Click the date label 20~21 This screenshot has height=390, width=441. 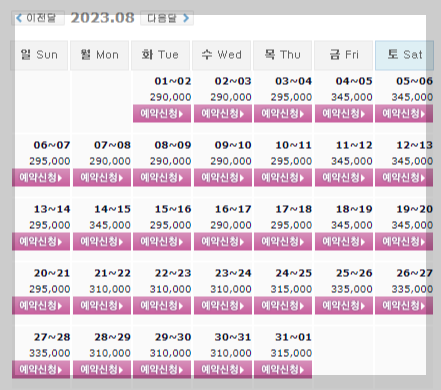coord(52,273)
